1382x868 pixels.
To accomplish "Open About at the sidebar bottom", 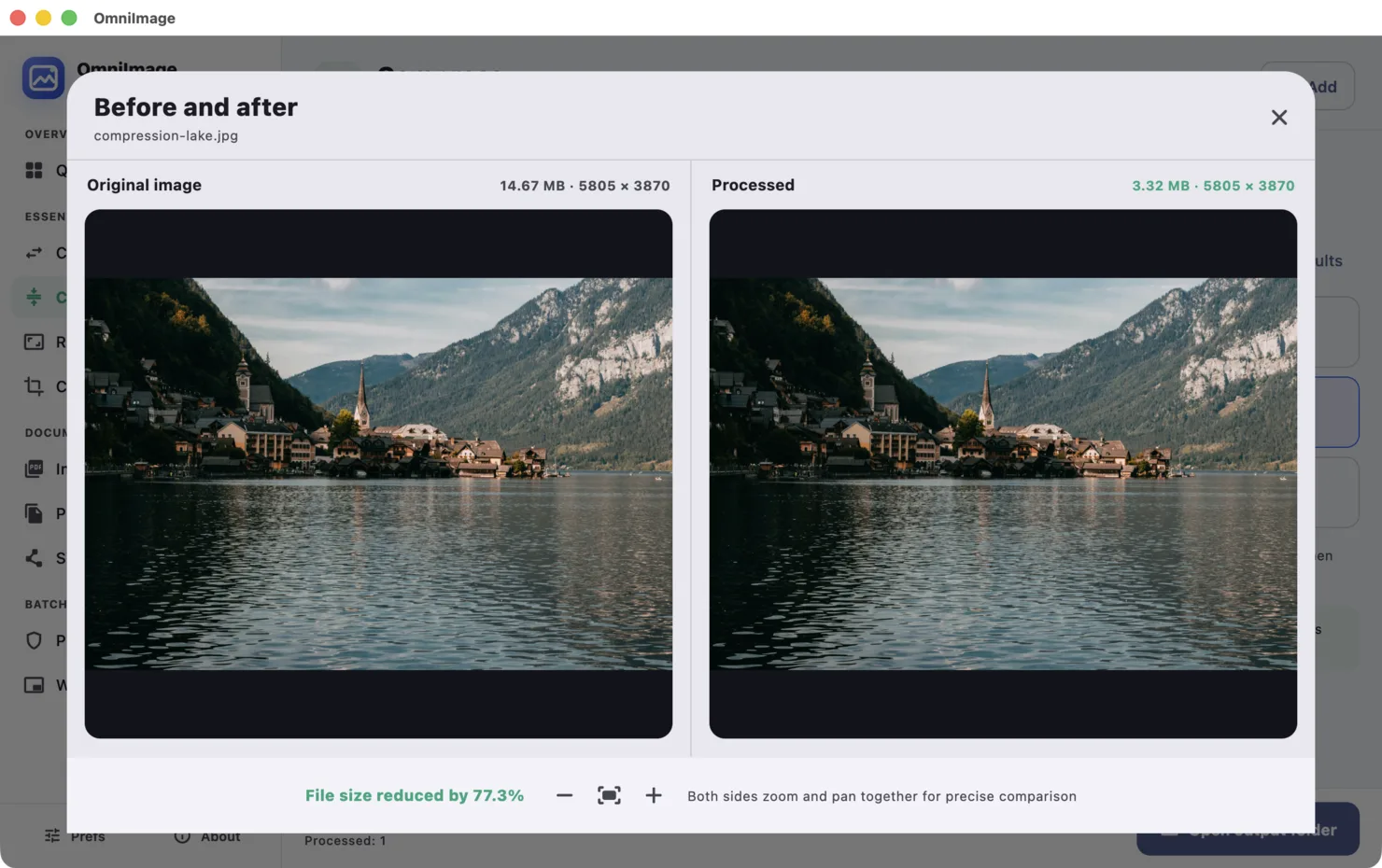I will pos(207,835).
